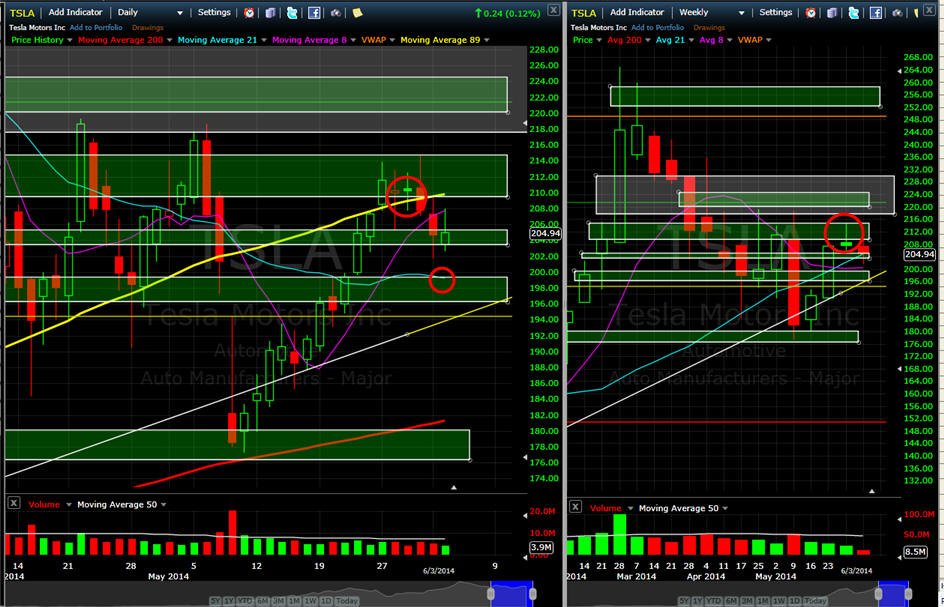Select Today range under Weekly chart
The image size is (944, 607).
coord(818,600)
